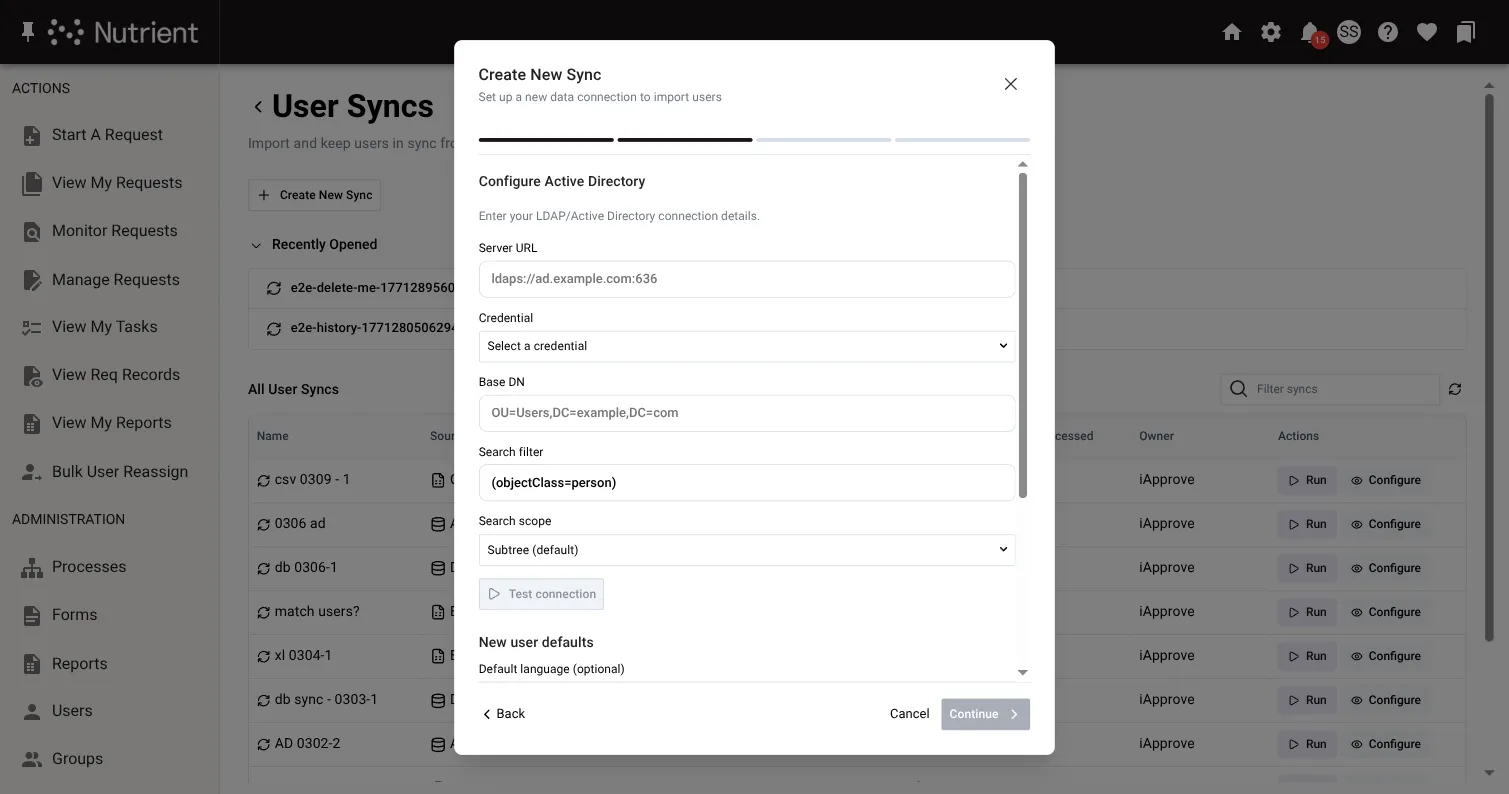Open Monitor Requests in sidebar
This screenshot has width=1509, height=794.
[114, 231]
